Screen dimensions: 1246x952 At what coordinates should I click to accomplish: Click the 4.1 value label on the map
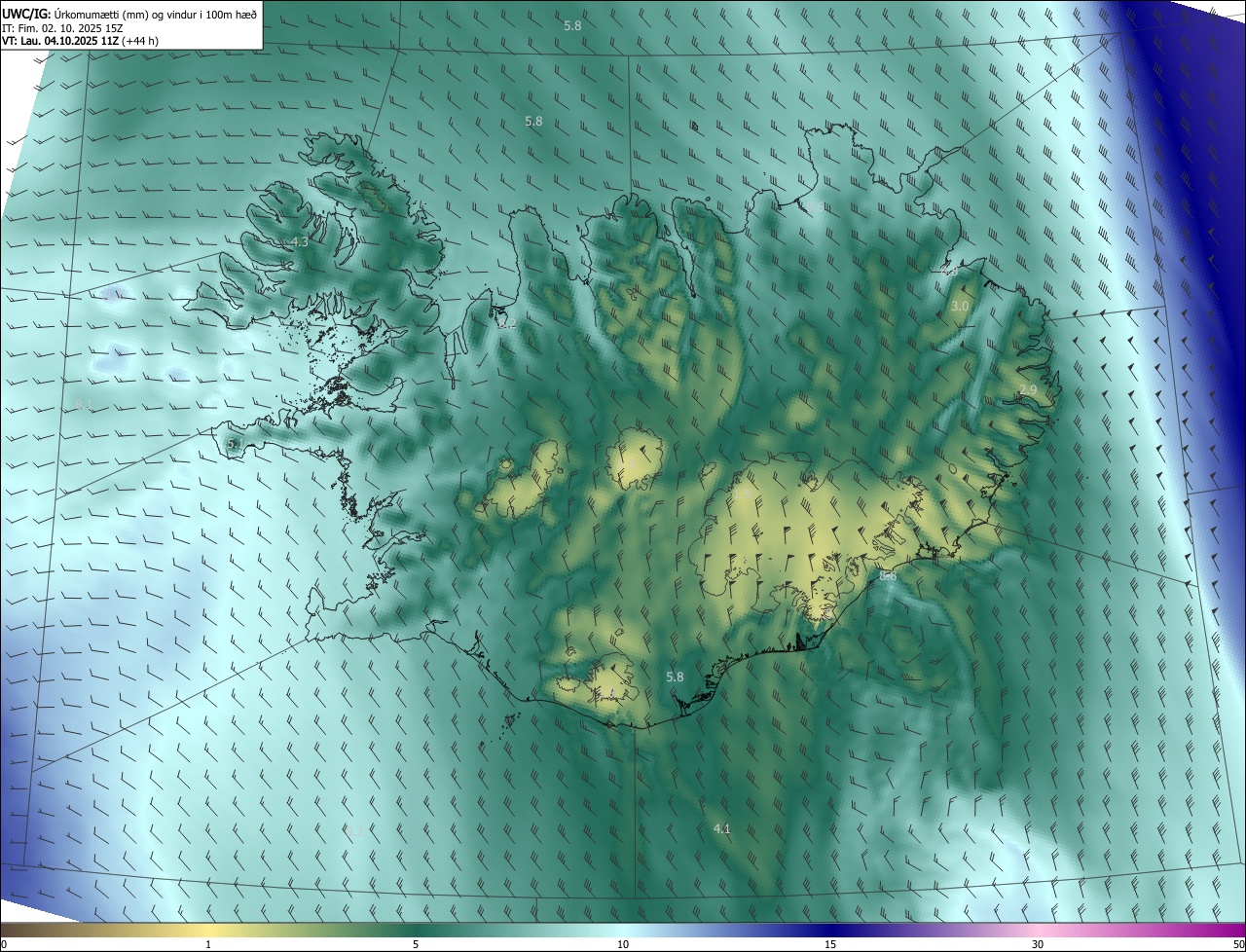(721, 828)
